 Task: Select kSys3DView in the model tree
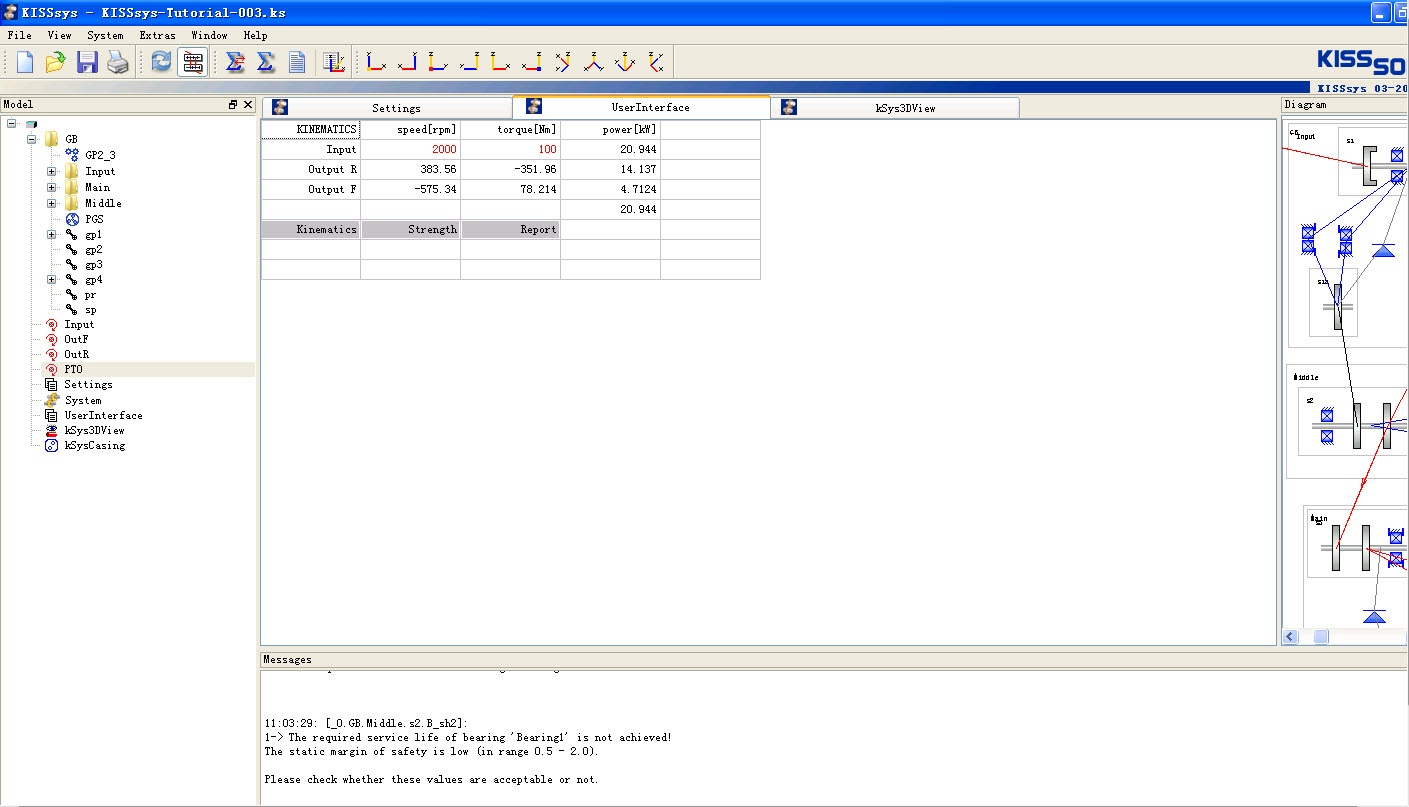click(95, 430)
